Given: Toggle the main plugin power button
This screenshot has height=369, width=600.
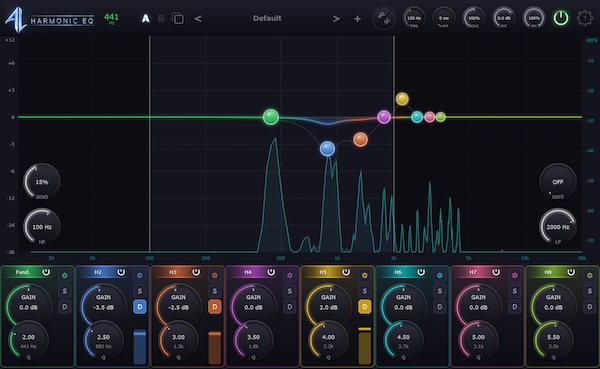Looking at the screenshot, I should click(561, 18).
